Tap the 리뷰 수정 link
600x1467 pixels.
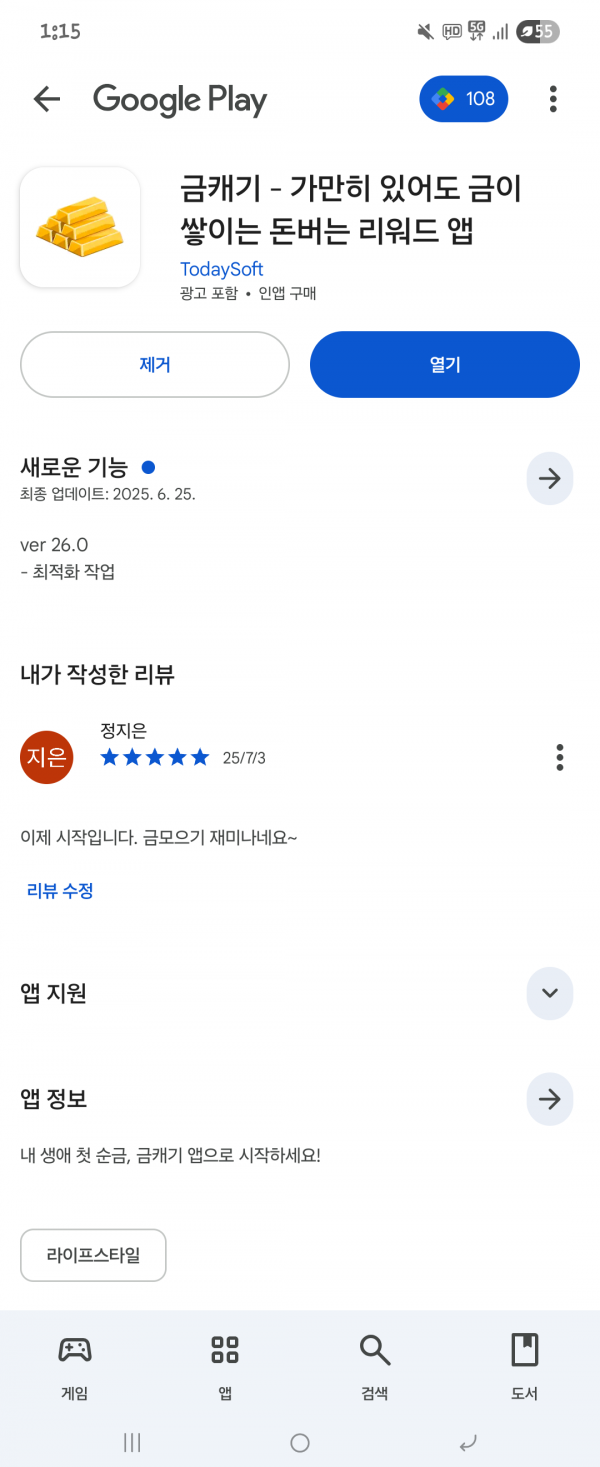(x=60, y=890)
